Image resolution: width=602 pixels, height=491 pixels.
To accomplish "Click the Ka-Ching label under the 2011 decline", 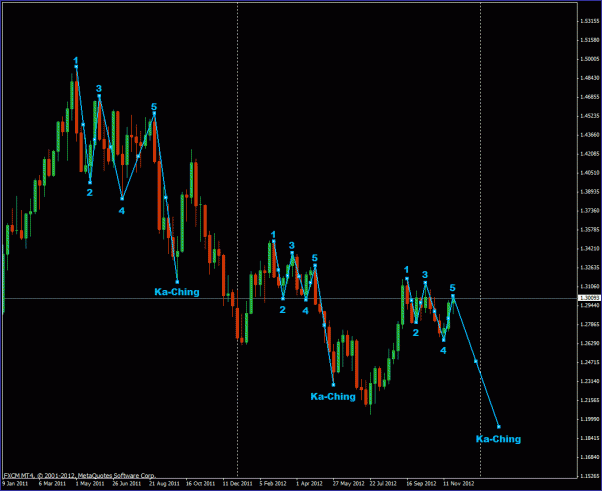I will pyautogui.click(x=177, y=292).
